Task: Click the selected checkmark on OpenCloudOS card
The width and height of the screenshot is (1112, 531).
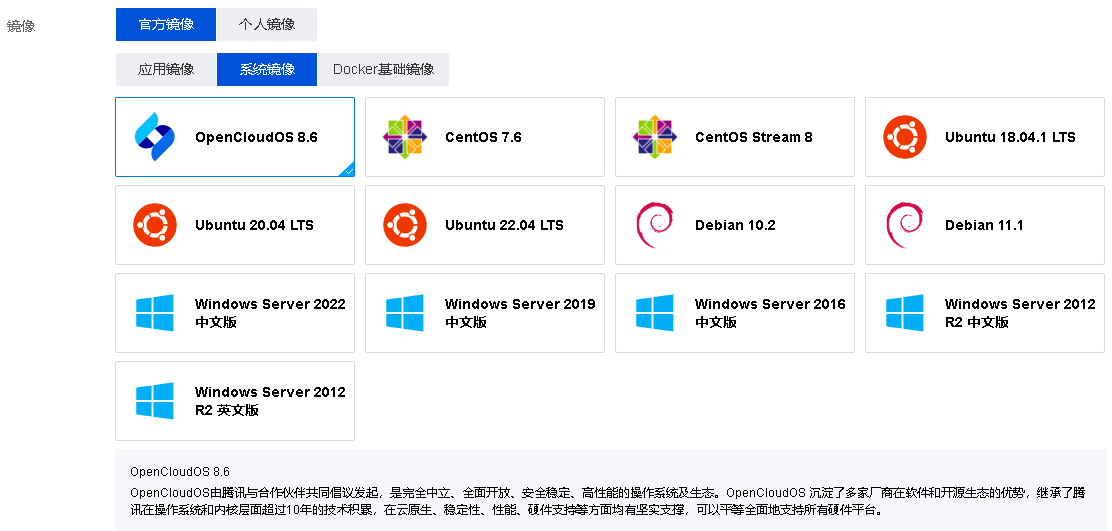Action: coord(348,170)
